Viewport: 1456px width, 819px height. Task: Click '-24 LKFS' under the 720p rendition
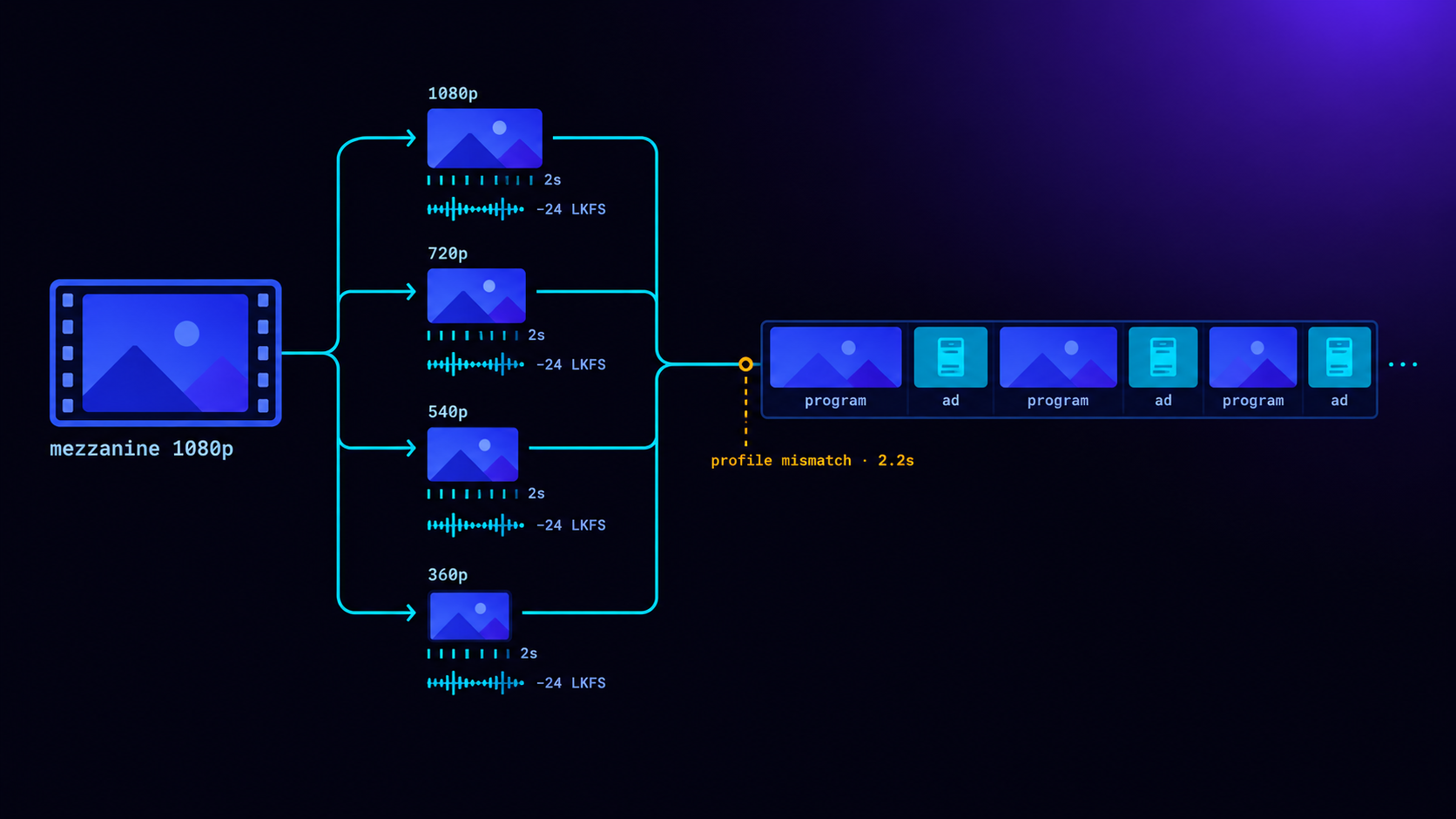coord(571,364)
